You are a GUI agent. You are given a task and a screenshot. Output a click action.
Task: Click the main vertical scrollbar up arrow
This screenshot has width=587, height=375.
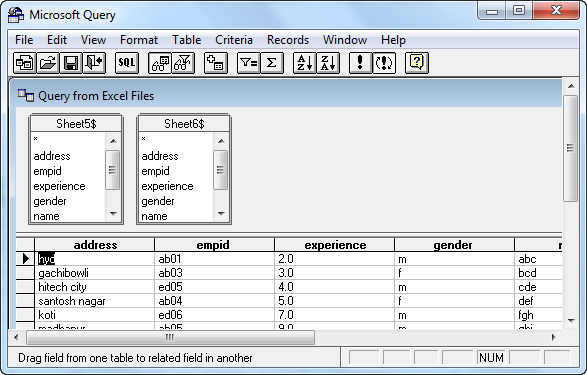tap(571, 86)
